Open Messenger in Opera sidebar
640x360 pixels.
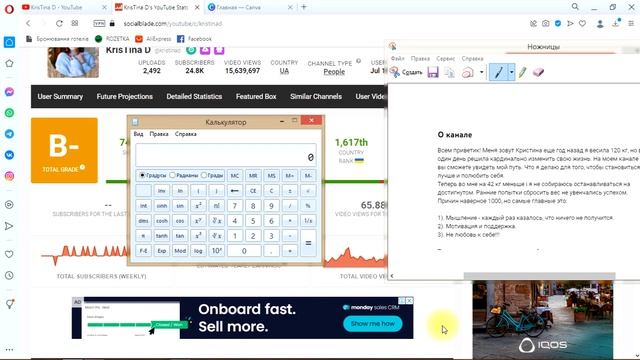pos(9,92)
